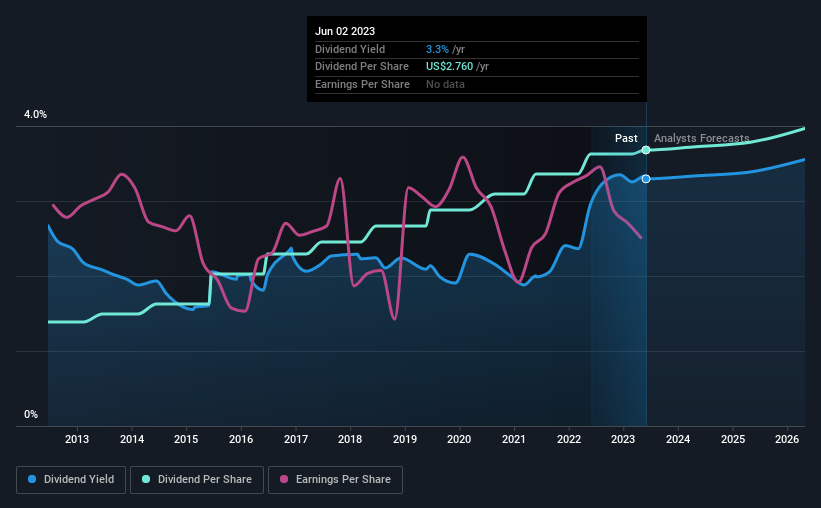Click the blue Dividend Yield legend dot
821x508 pixels.
32,479
